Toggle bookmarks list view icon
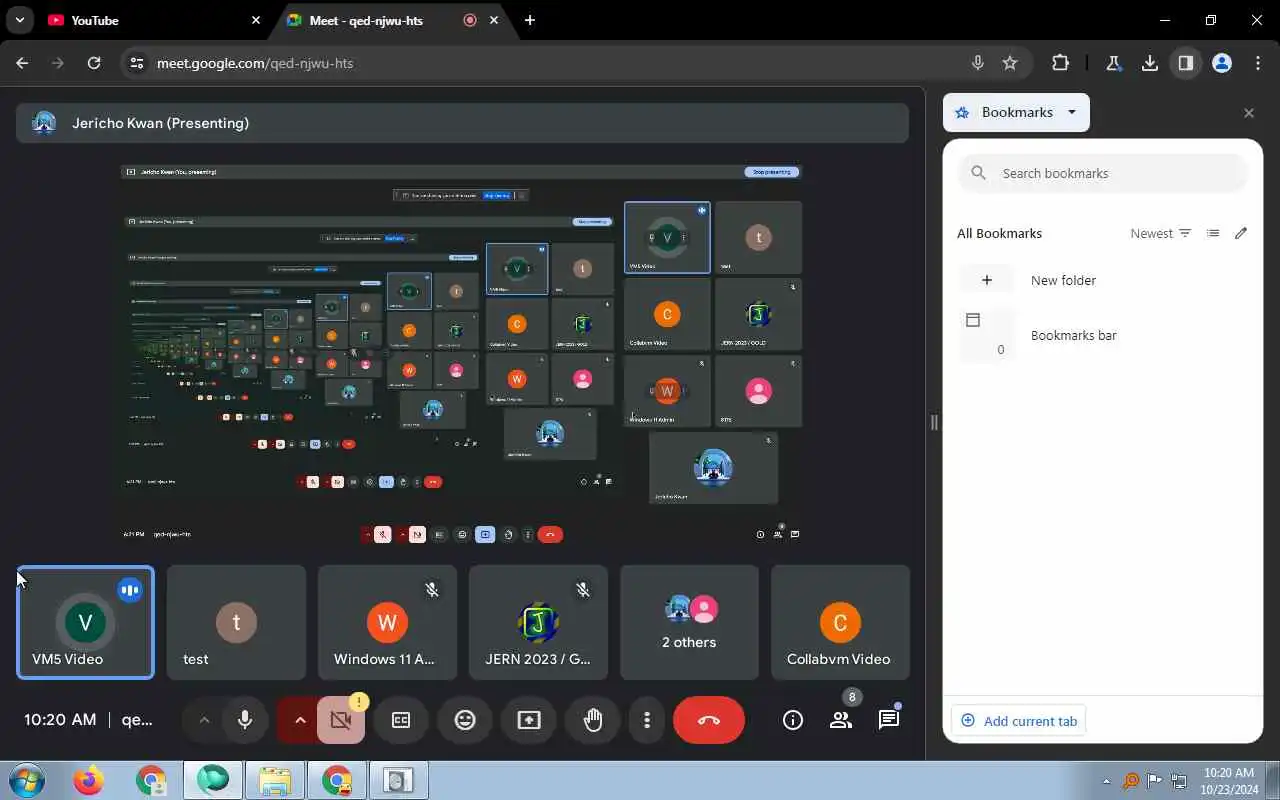Image resolution: width=1280 pixels, height=800 pixels. pos(1213,233)
